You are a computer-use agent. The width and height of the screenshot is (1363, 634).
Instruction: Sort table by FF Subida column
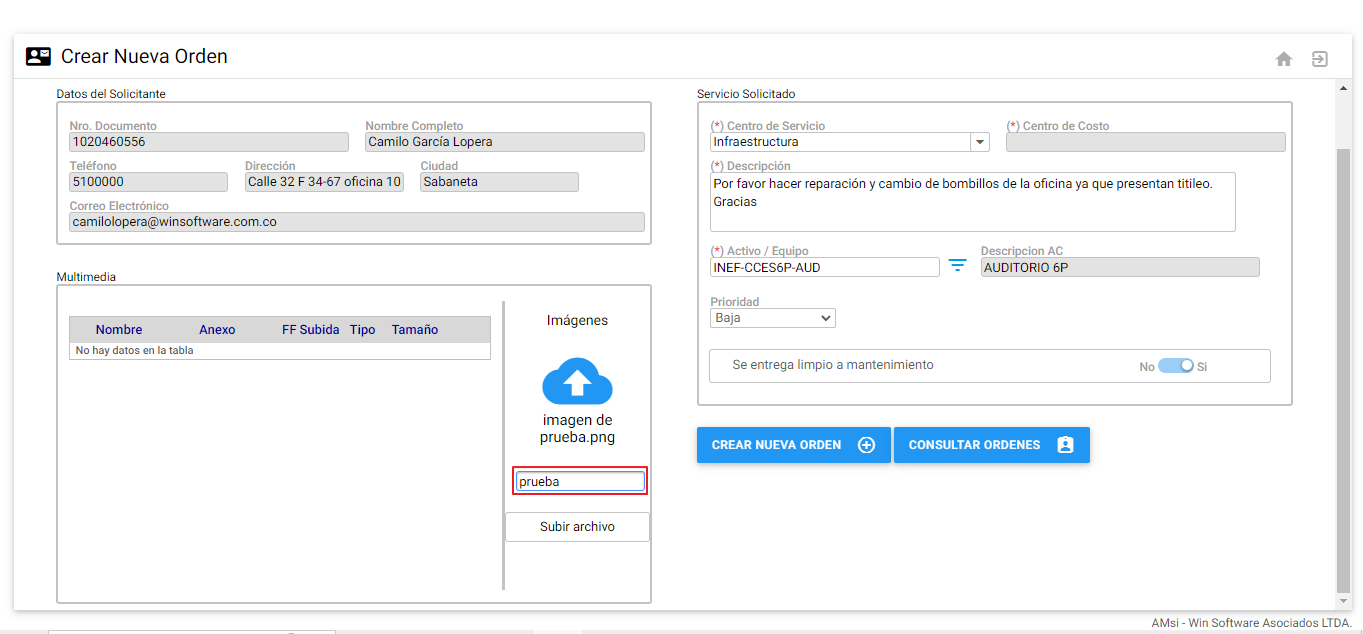310,330
